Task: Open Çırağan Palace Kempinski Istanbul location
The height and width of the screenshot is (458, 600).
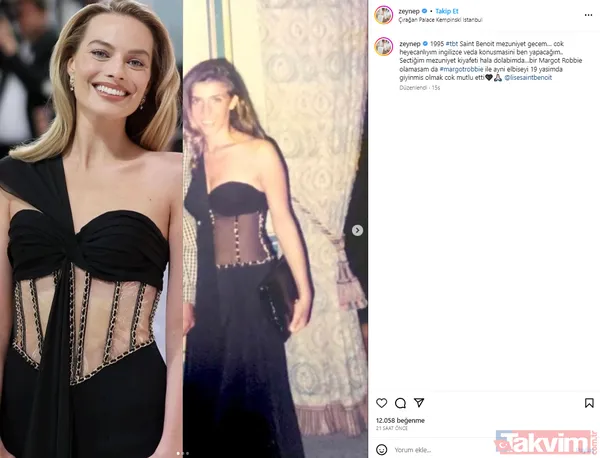Action: [x=440, y=20]
